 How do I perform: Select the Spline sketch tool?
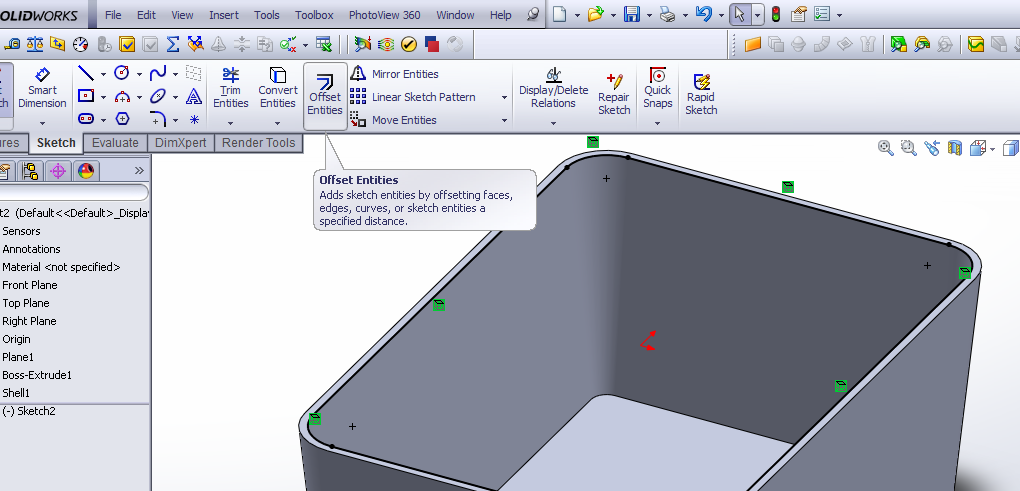coord(157,73)
